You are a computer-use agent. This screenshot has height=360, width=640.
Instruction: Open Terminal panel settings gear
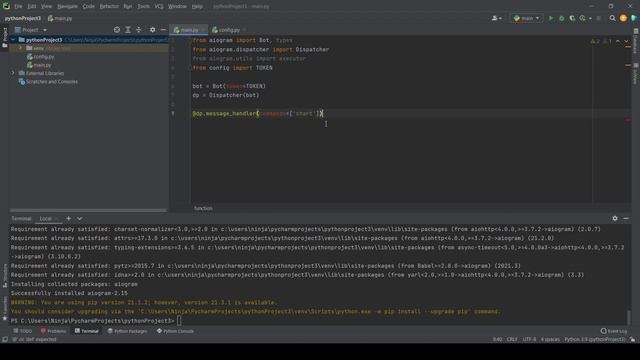(x=615, y=219)
